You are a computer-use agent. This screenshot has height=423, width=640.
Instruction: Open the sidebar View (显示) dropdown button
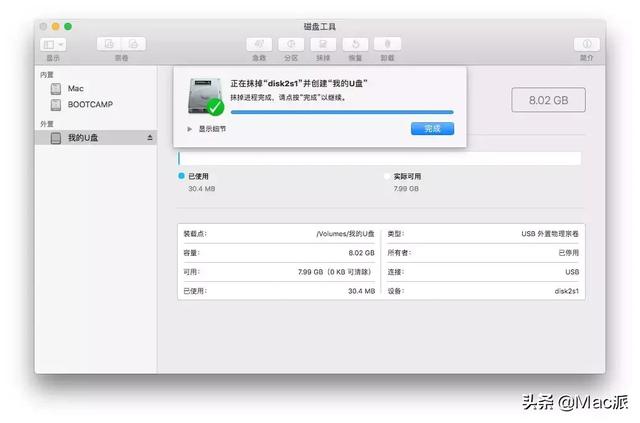(53, 44)
